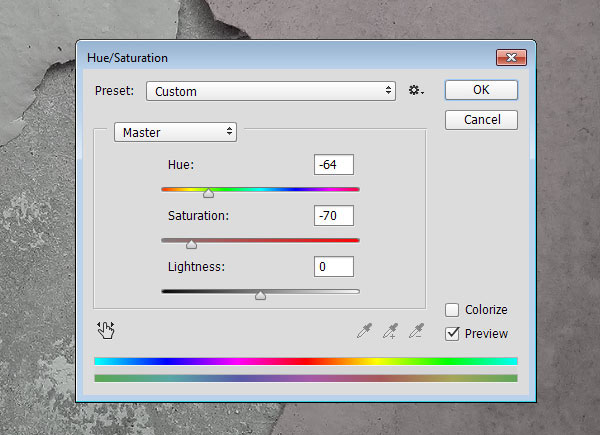Select the eyedropper tool
This screenshot has width=600, height=435.
pos(364,331)
